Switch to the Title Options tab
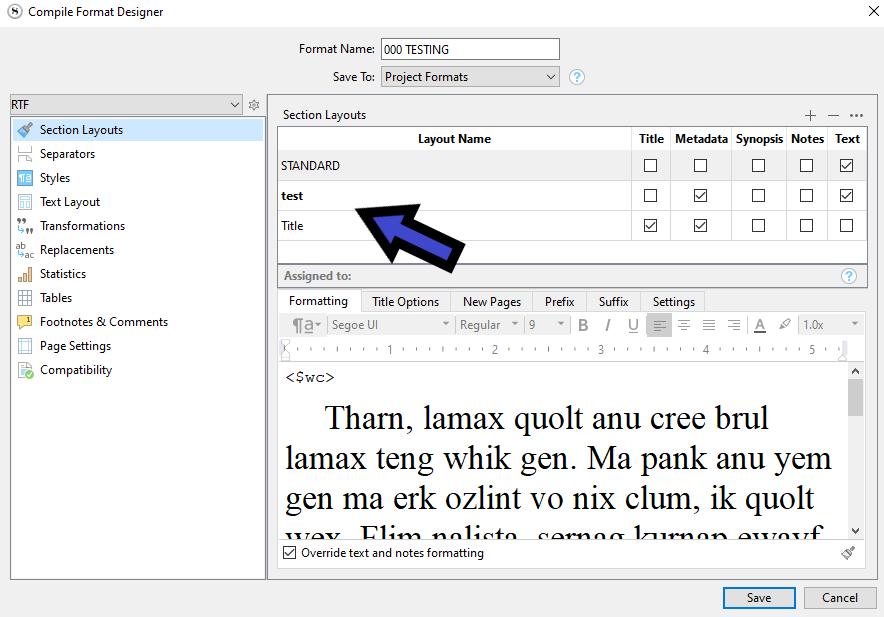 point(405,302)
